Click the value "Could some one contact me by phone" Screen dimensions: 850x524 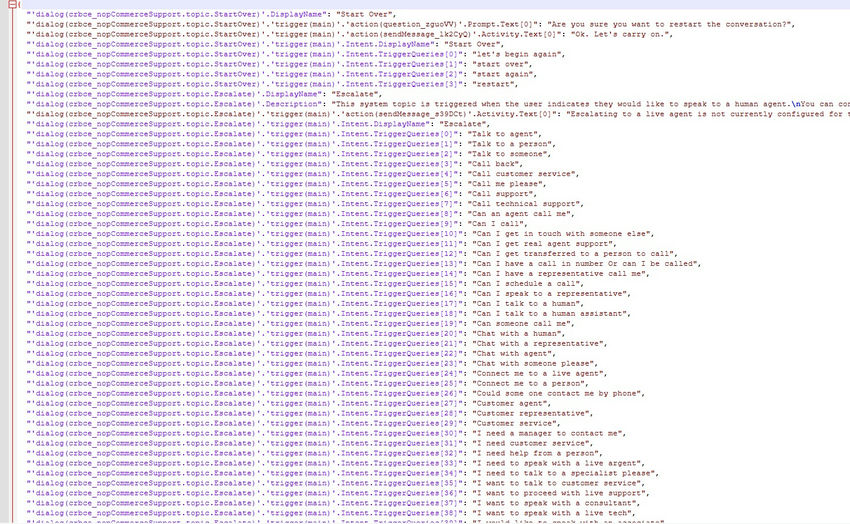[558, 393]
